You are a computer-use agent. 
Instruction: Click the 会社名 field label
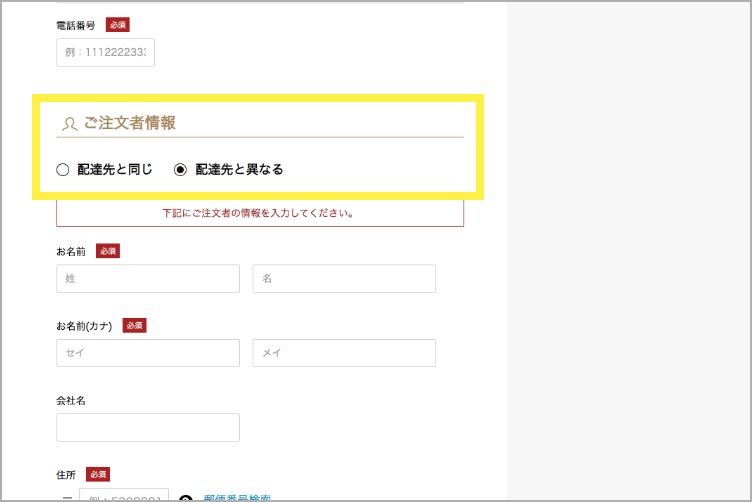[x=71, y=400]
